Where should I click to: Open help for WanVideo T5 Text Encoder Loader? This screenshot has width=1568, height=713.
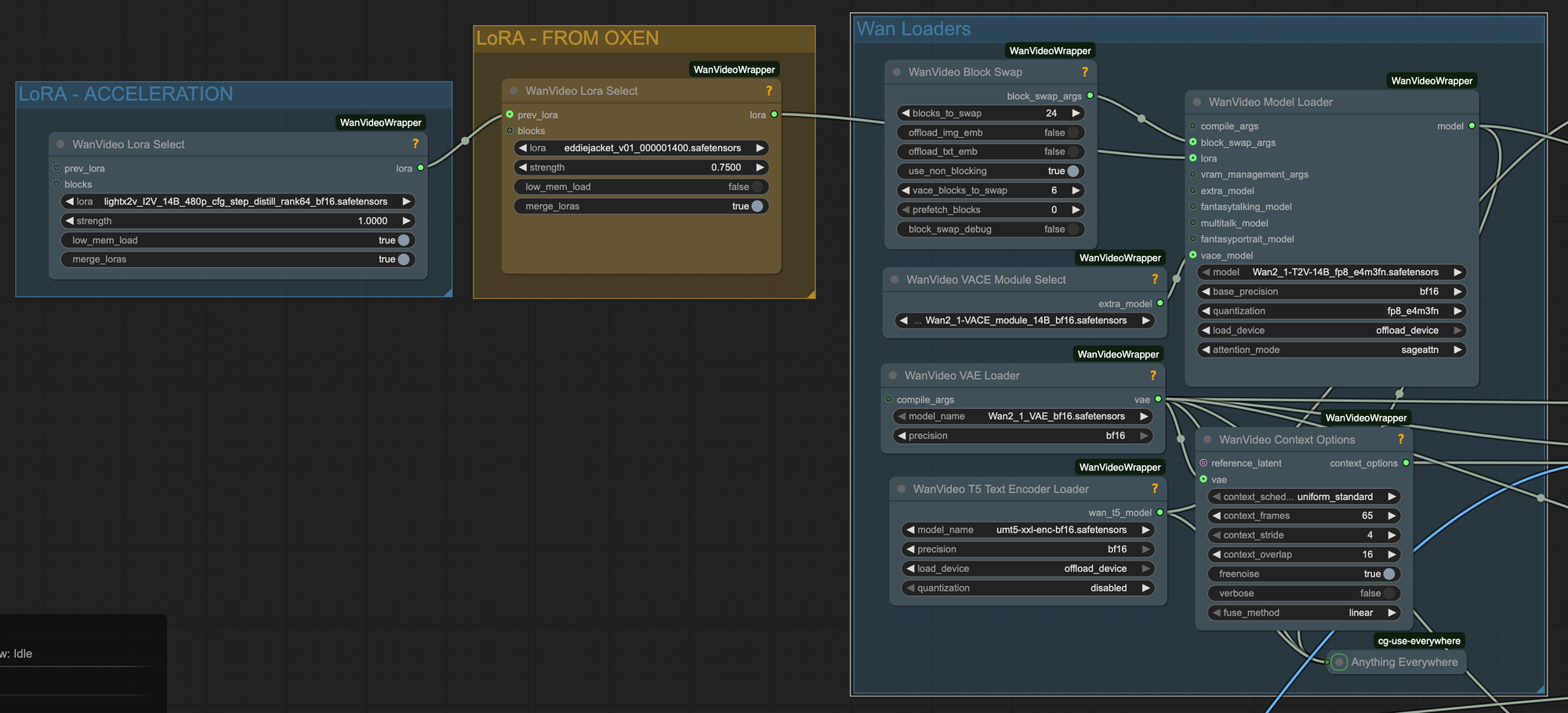tap(1154, 489)
